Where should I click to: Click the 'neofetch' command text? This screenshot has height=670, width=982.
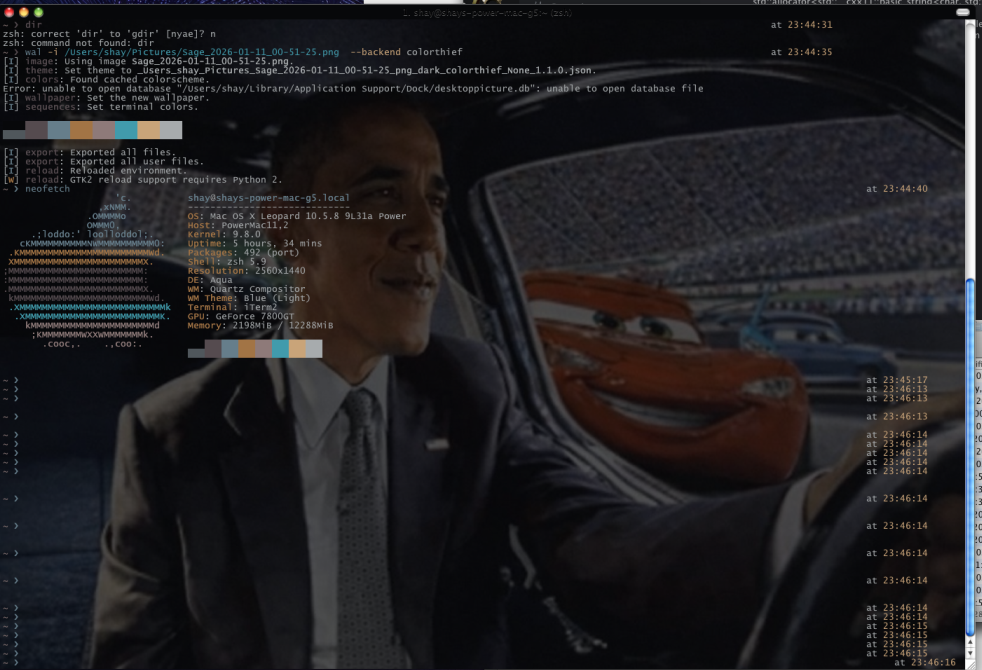tap(48, 188)
